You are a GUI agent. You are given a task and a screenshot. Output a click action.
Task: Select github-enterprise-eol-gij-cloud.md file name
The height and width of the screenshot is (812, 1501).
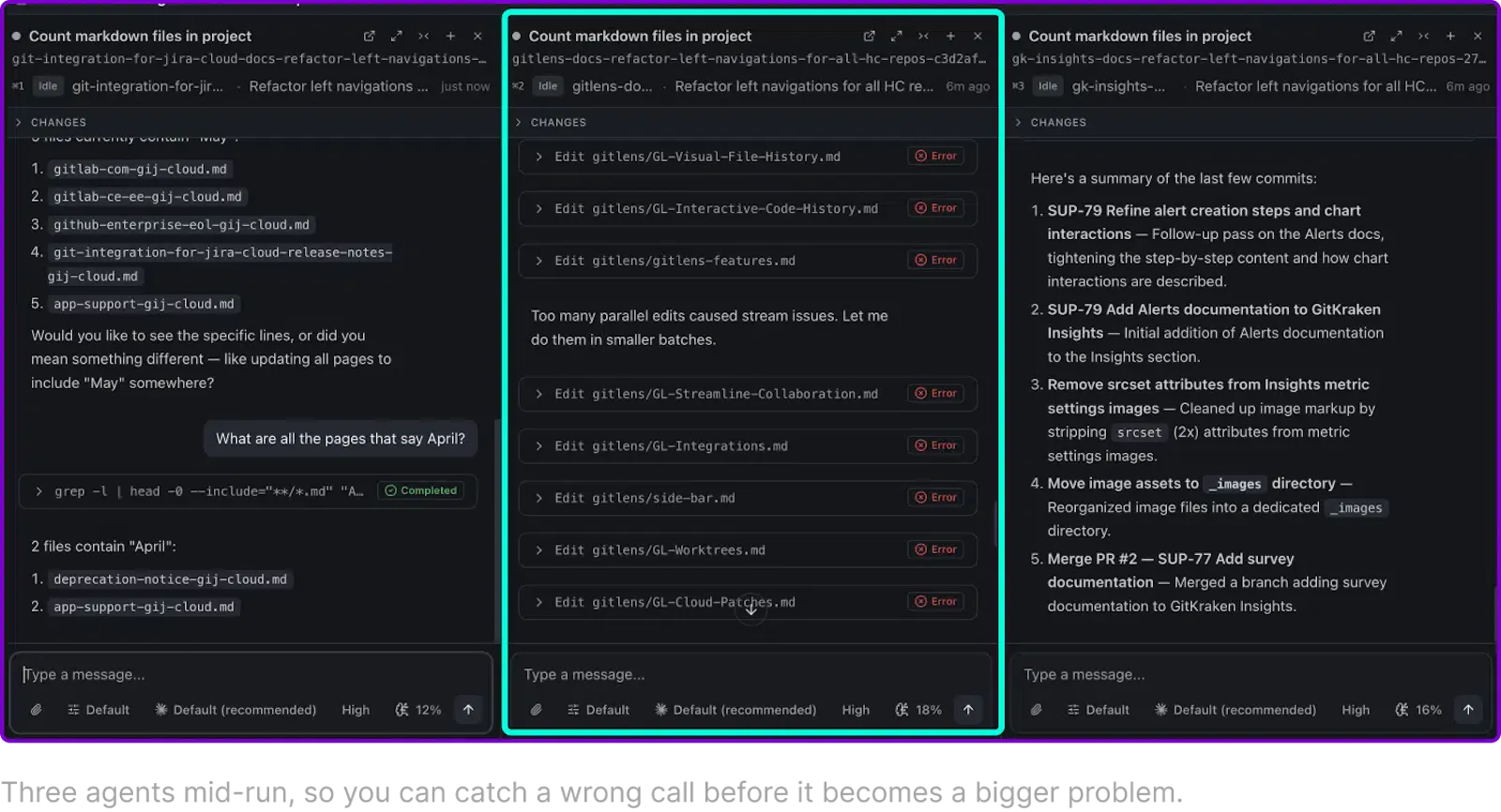[181, 224]
